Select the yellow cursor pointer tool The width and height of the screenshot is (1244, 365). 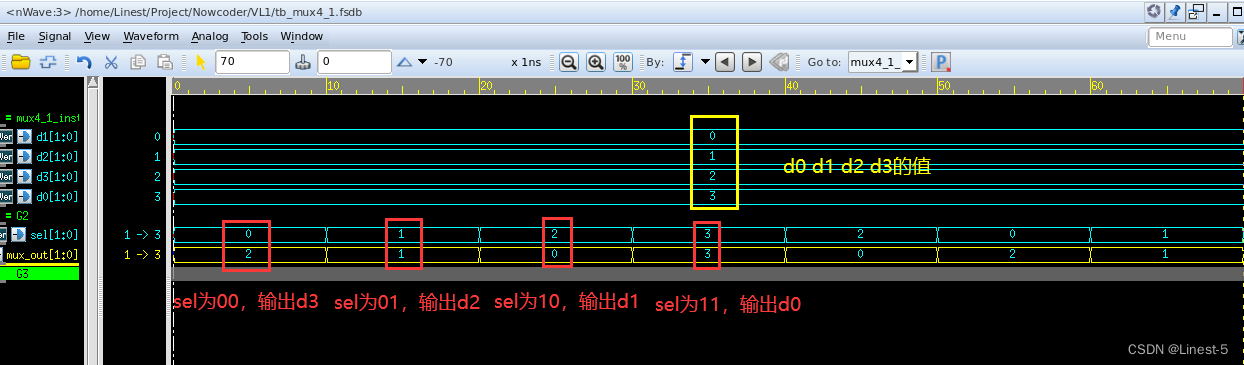click(200, 62)
